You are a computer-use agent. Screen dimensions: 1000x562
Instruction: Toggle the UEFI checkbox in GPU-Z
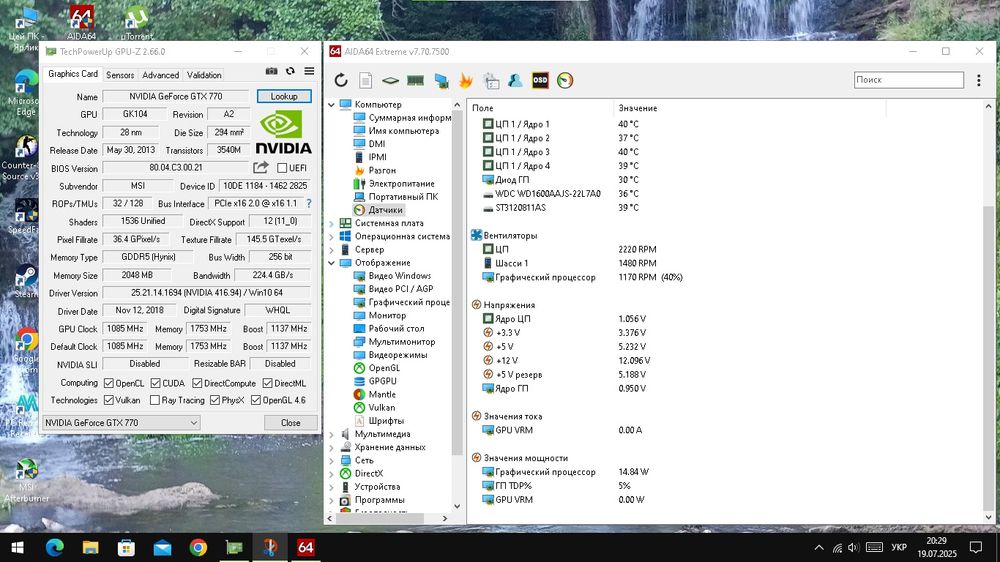click(x=282, y=168)
